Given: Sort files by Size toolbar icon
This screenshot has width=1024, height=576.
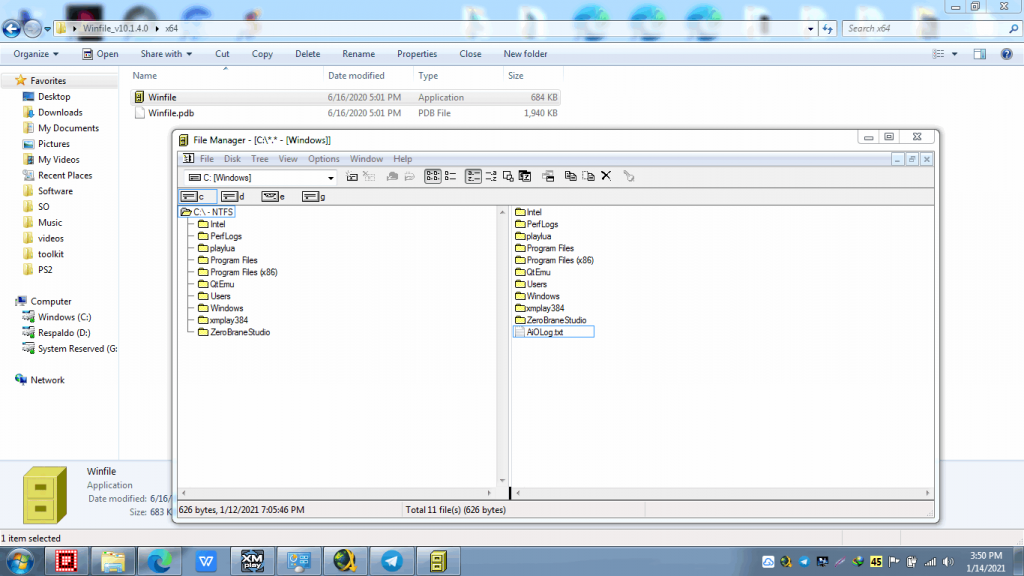Looking at the screenshot, I should pos(507,176).
